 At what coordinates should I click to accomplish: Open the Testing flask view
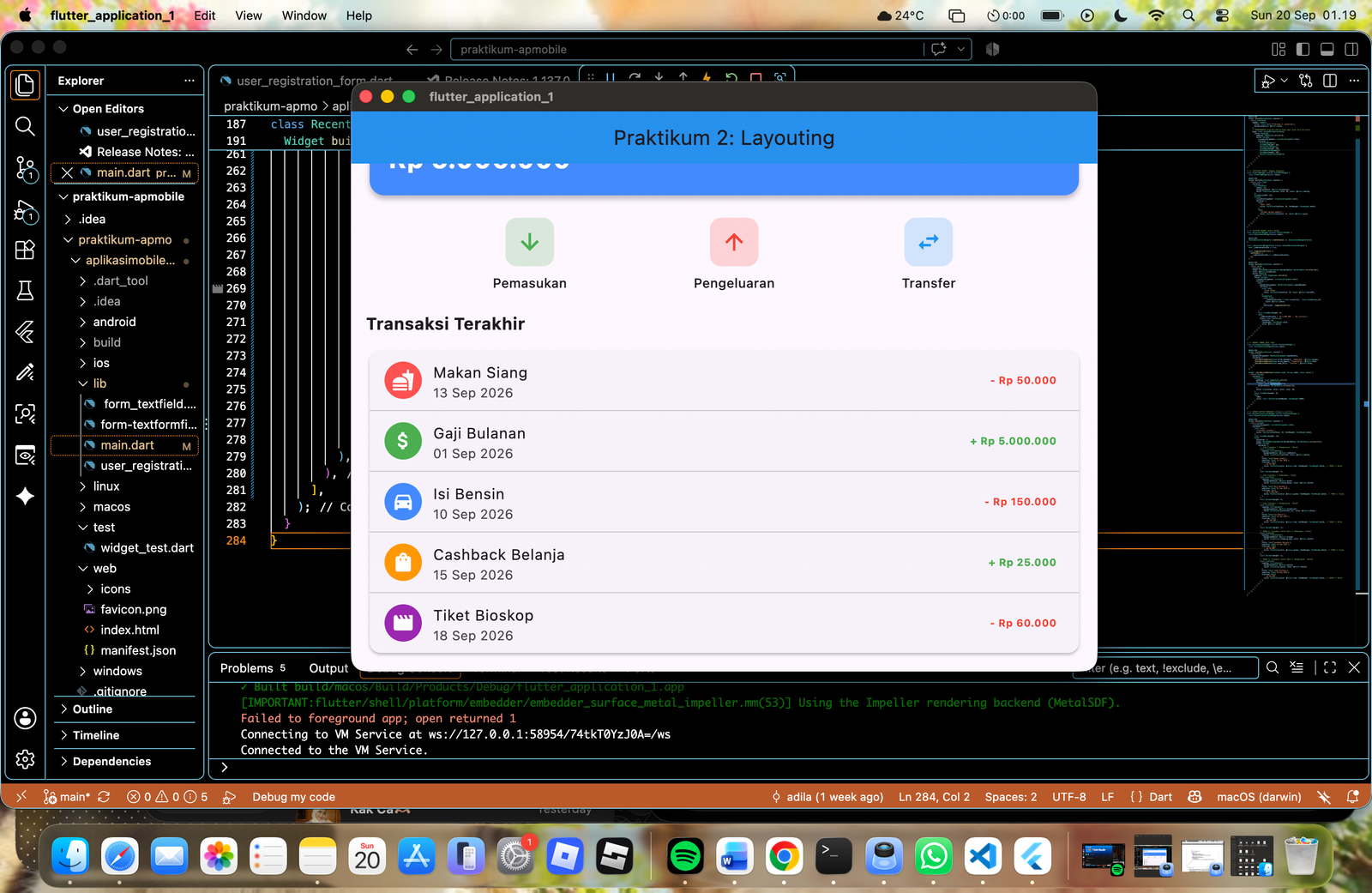25,291
